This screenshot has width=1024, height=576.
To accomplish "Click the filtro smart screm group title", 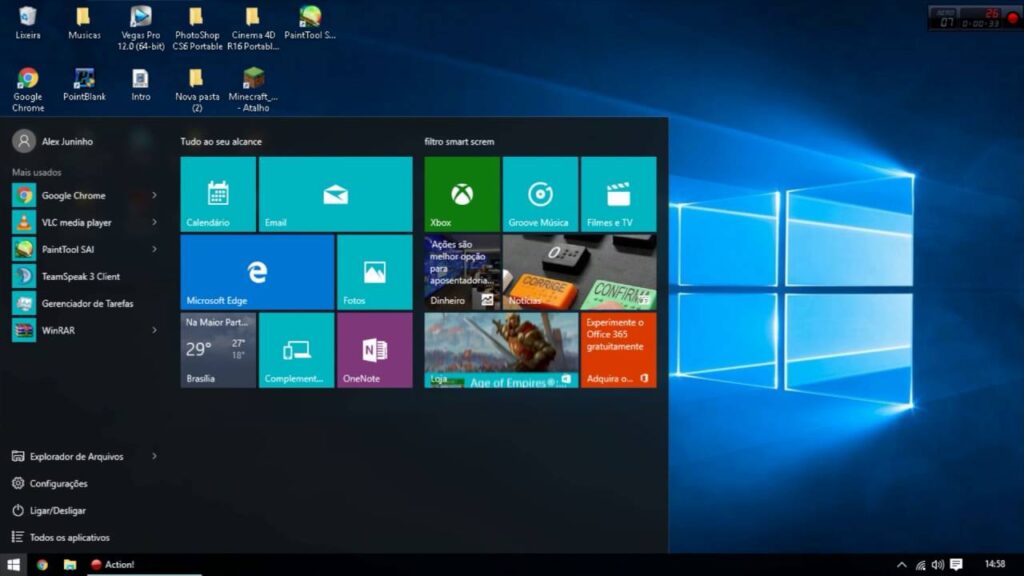I will (x=459, y=141).
